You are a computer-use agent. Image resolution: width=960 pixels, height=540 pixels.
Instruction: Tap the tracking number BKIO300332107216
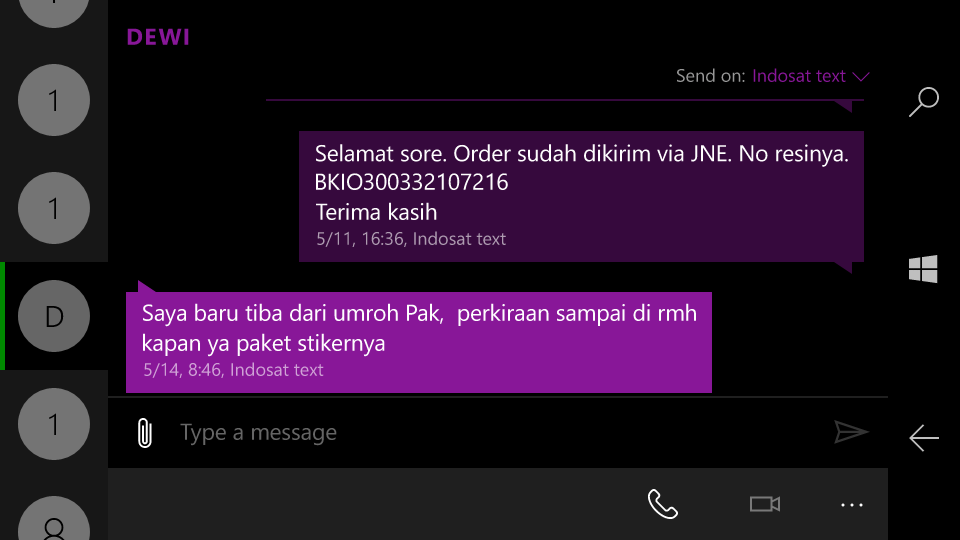(x=411, y=182)
